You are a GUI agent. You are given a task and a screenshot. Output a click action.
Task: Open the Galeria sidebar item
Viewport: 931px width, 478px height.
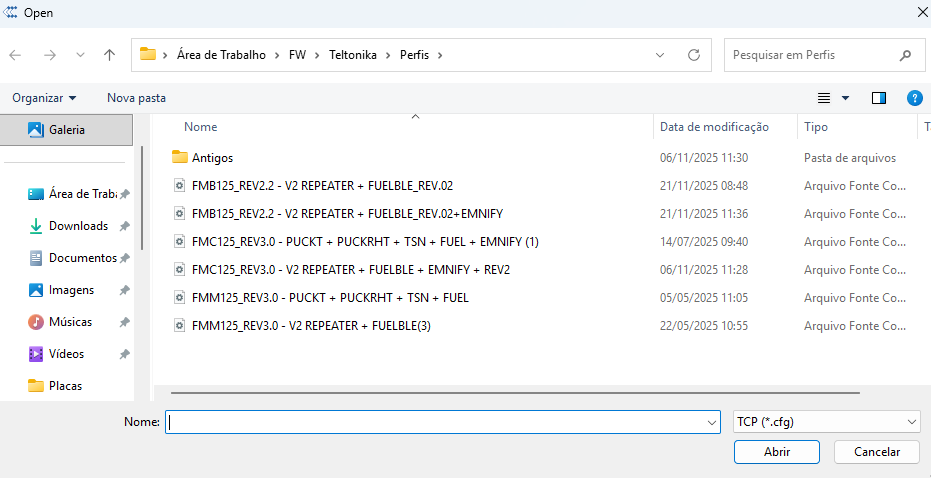pyautogui.click(x=66, y=129)
